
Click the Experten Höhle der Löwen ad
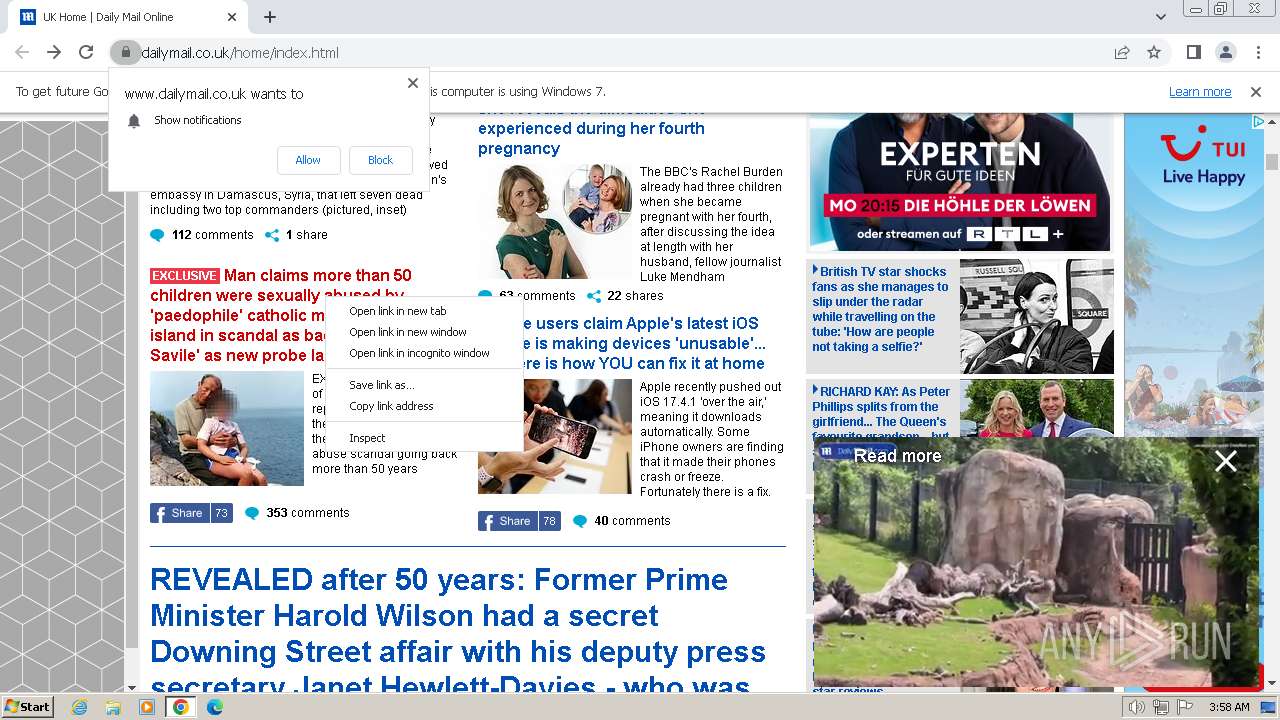961,182
